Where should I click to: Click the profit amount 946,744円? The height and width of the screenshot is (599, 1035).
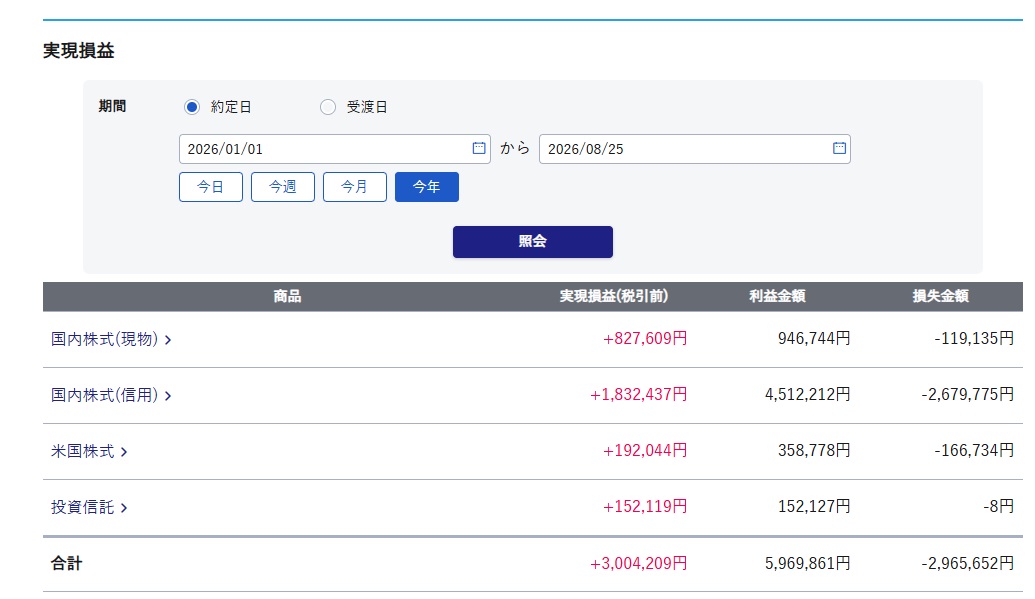point(814,339)
